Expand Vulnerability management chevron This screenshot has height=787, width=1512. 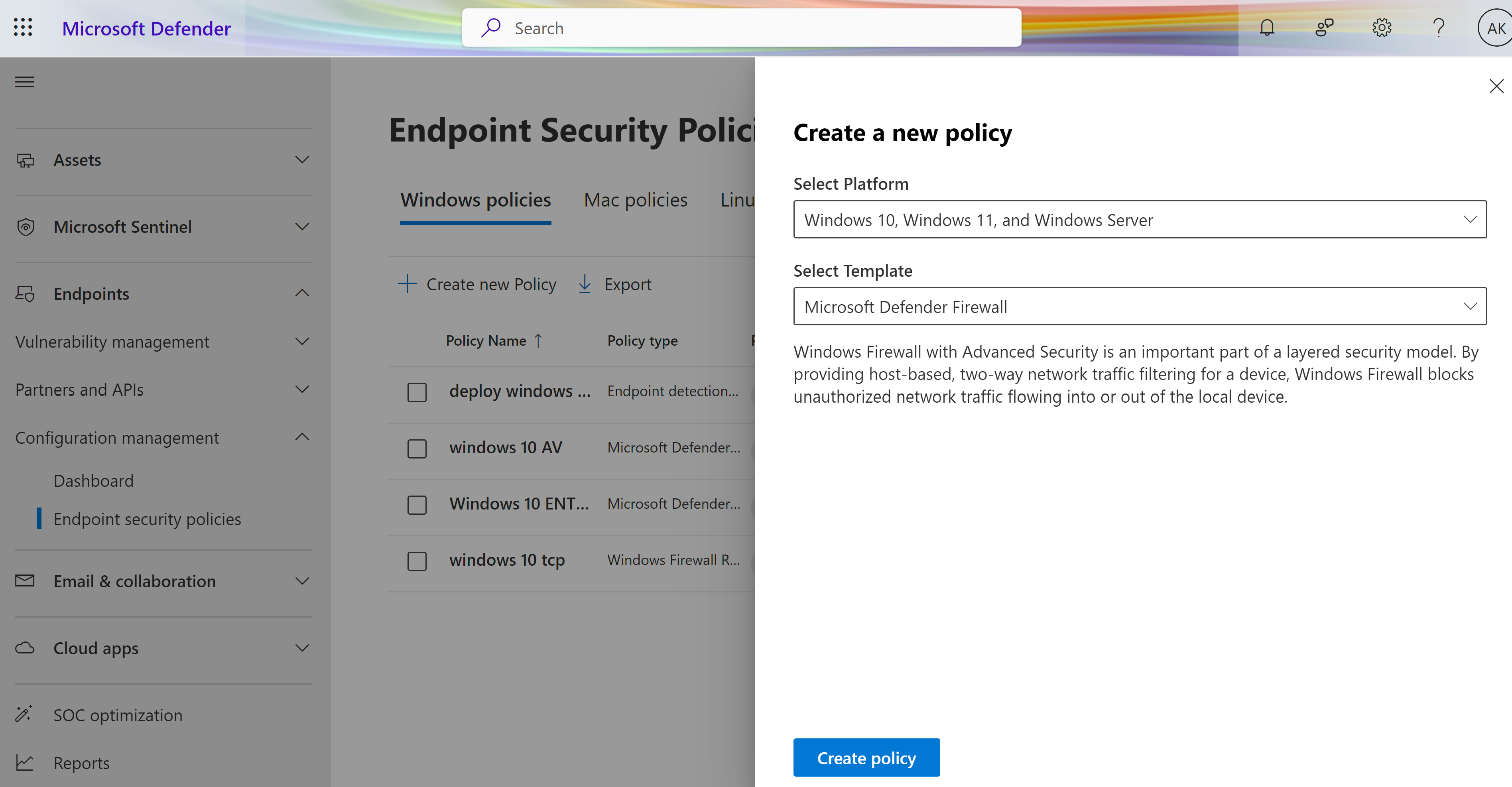[x=302, y=342]
